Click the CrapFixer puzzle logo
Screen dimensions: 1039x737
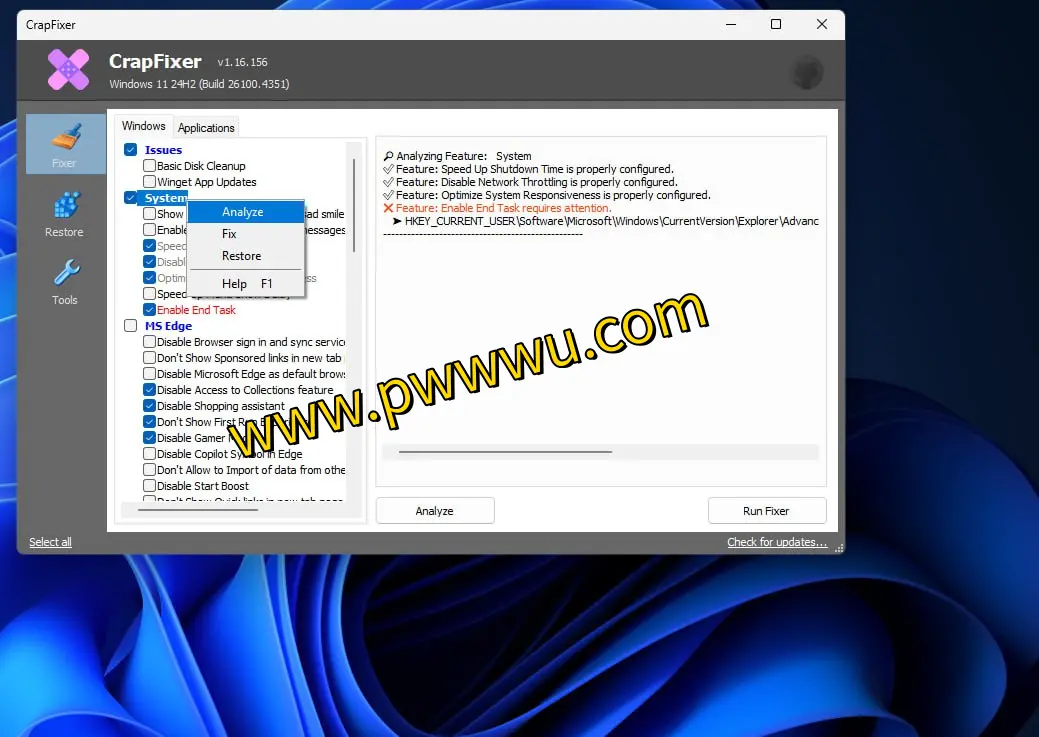(67, 69)
